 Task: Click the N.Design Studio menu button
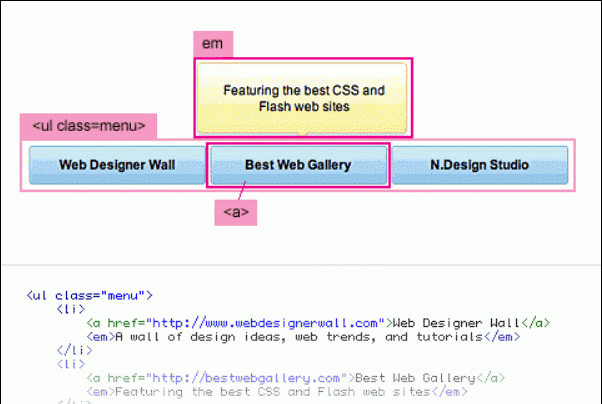480,165
